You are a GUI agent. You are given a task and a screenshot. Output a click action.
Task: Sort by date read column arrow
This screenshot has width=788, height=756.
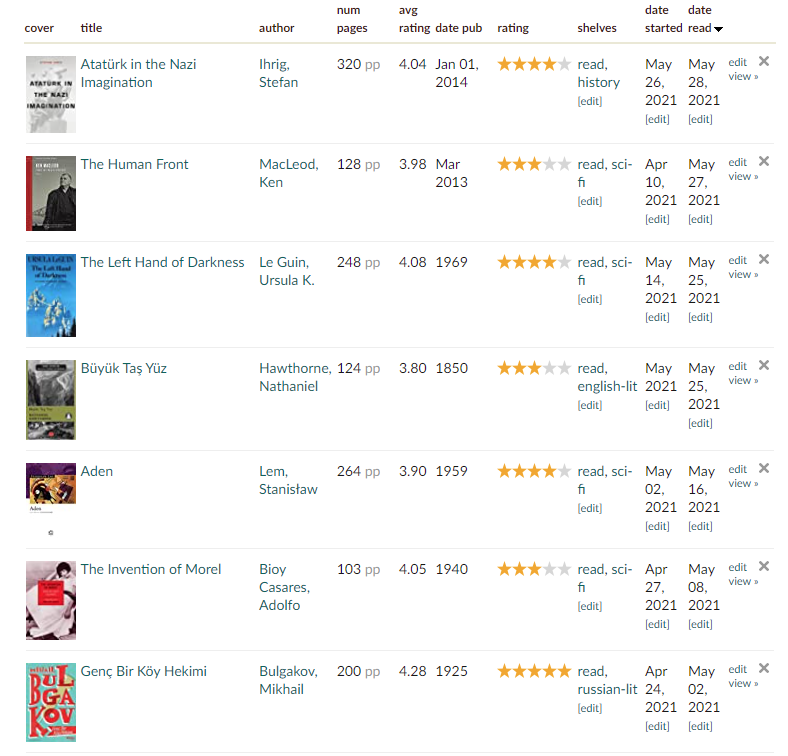click(x=718, y=29)
